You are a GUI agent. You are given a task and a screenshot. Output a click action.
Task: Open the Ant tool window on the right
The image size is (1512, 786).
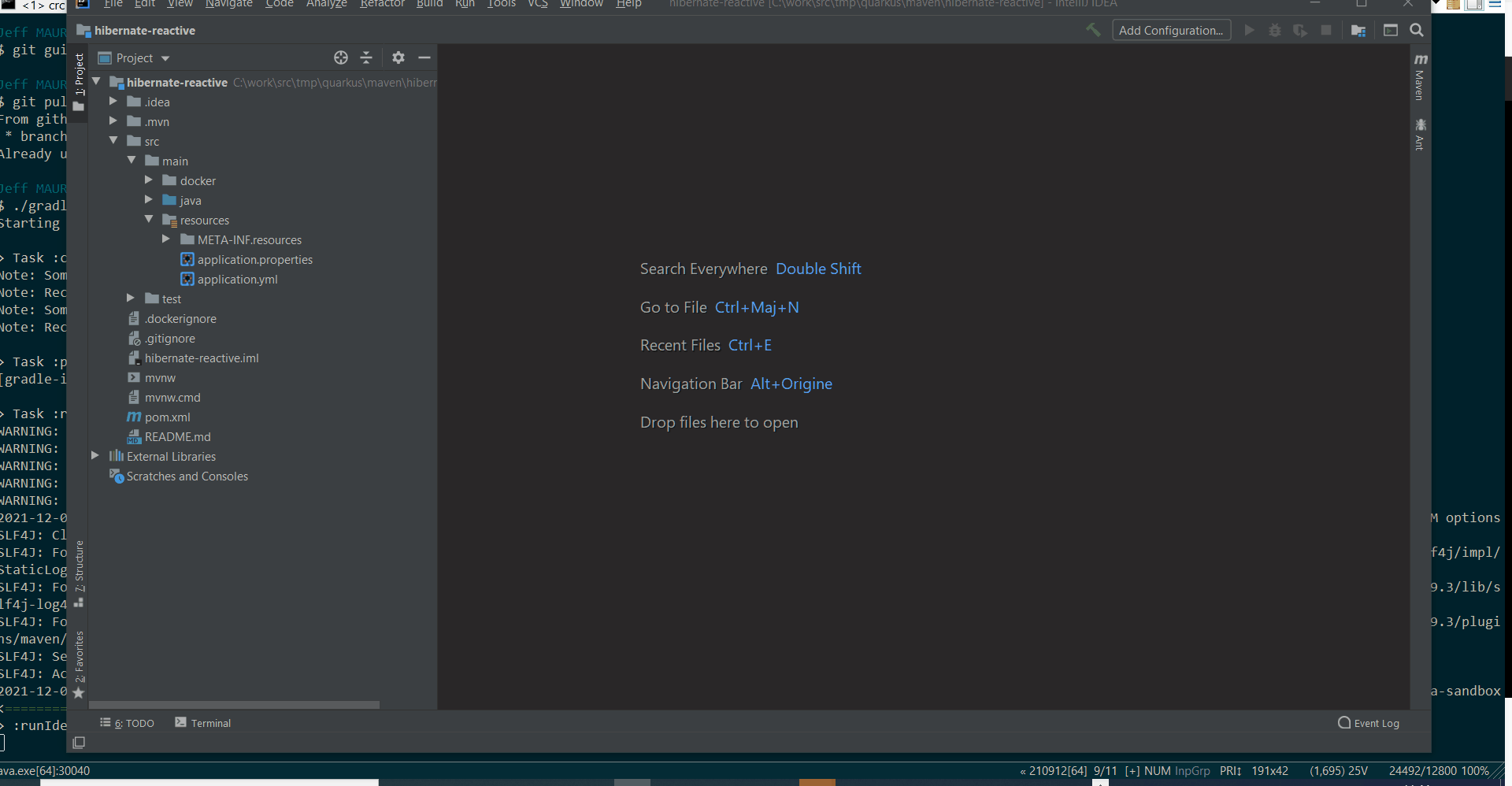1420,135
